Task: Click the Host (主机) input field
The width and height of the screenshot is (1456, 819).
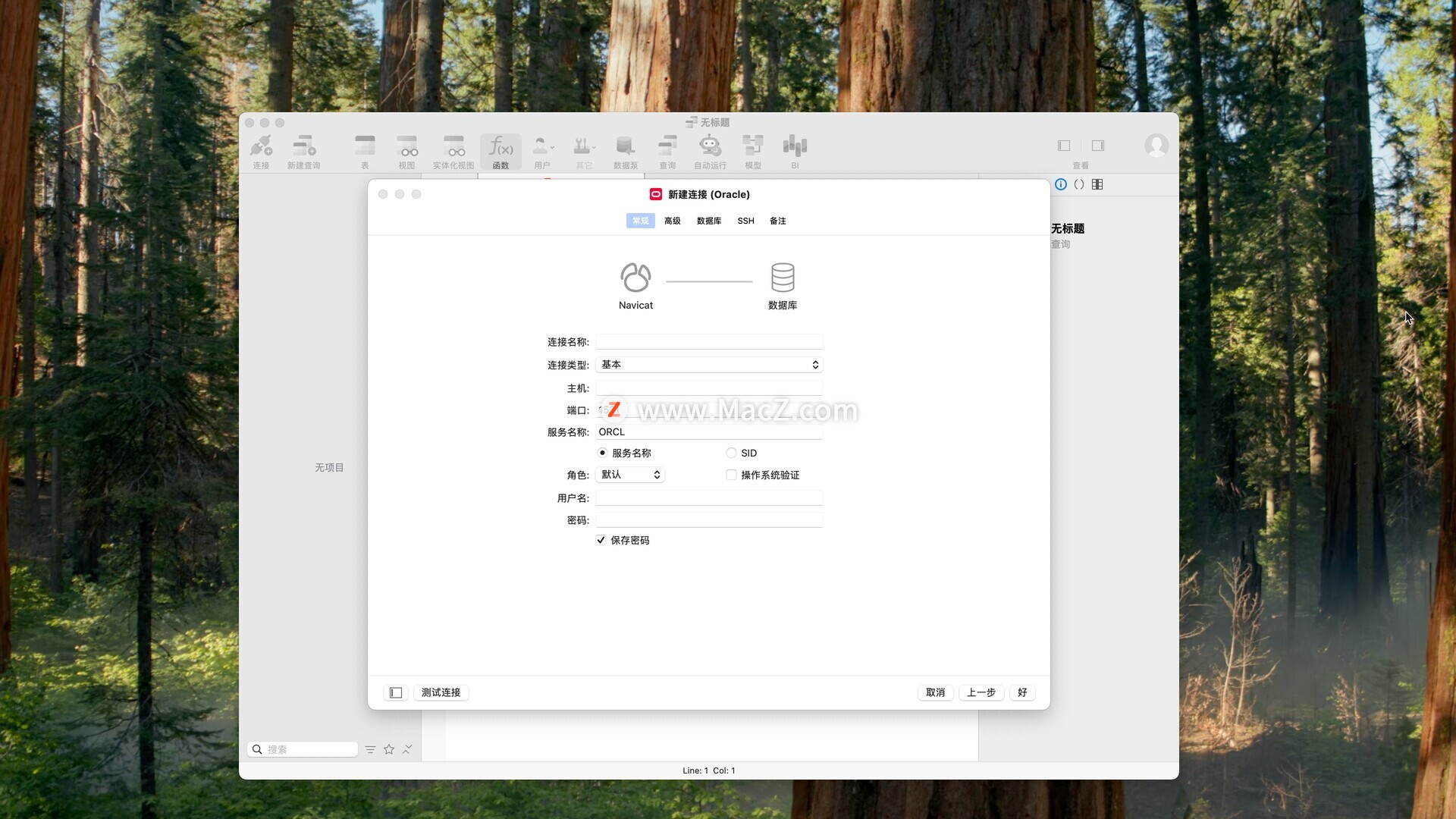Action: 709,388
